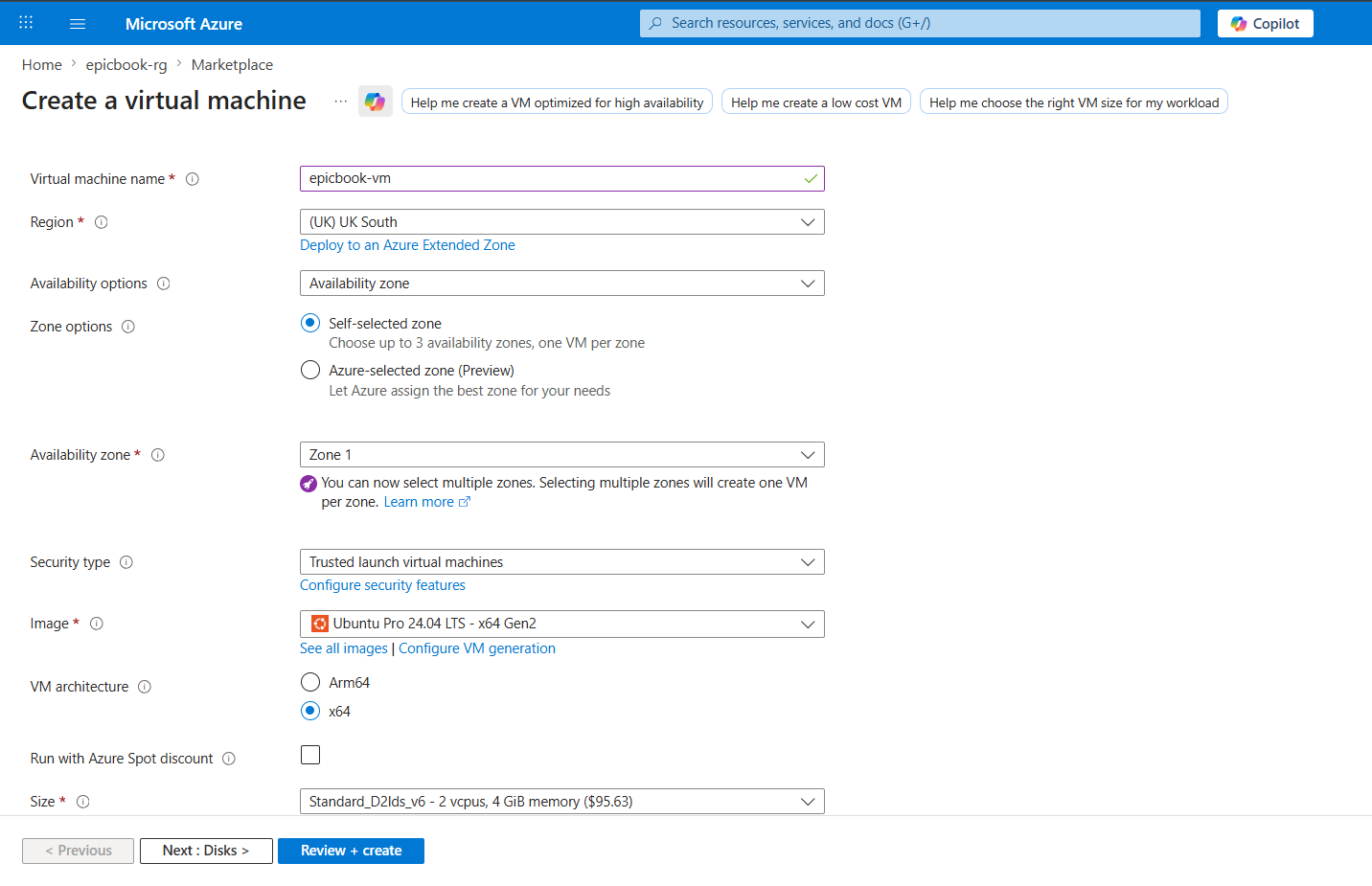This screenshot has height=886, width=1372.
Task: Open the Region dropdown
Action: pos(562,222)
